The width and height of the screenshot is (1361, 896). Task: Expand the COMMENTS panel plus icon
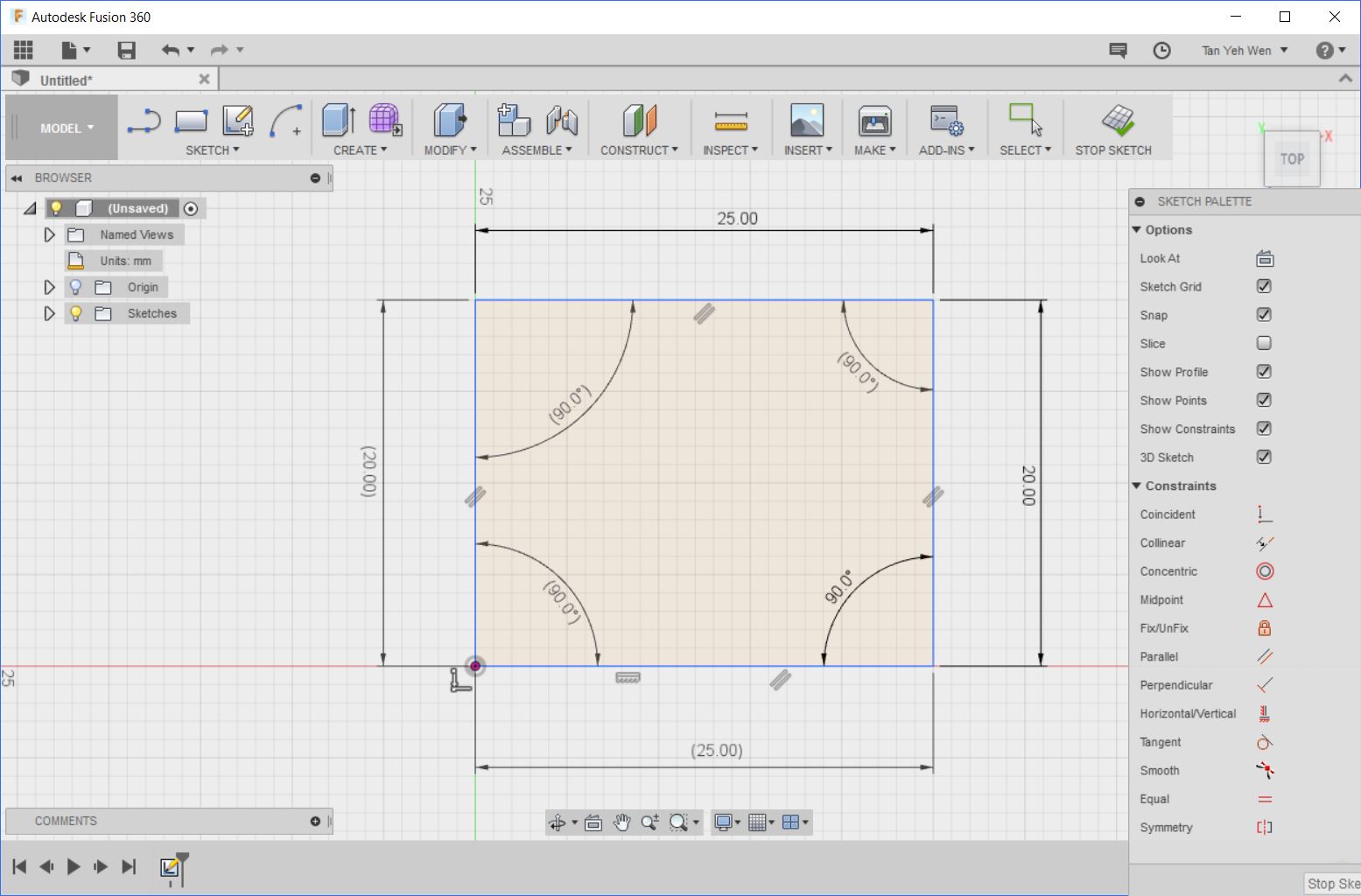pos(315,821)
